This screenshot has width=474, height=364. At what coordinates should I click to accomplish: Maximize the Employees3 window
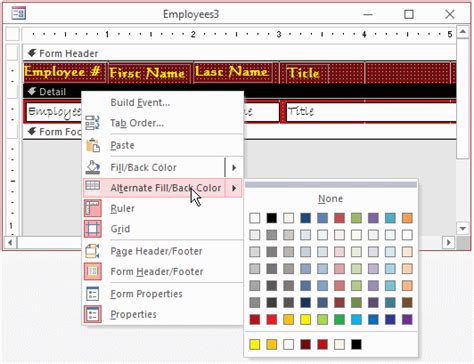[x=409, y=14]
